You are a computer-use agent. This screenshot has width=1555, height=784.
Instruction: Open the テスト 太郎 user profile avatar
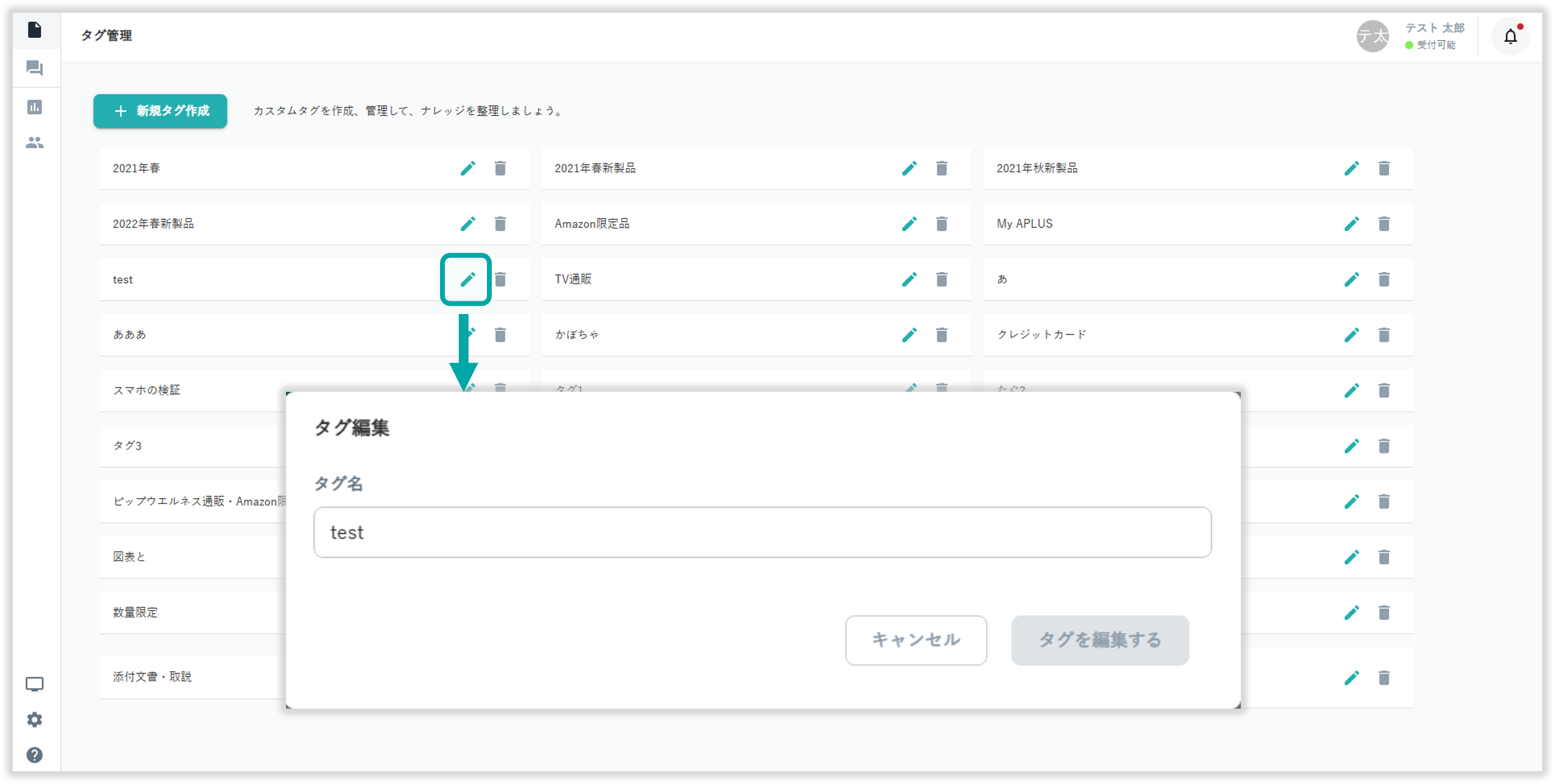[x=1373, y=37]
